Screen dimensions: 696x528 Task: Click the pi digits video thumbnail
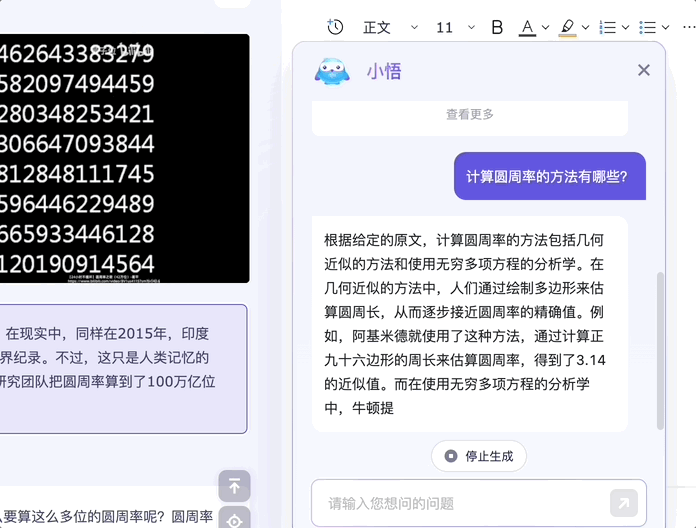[124, 158]
